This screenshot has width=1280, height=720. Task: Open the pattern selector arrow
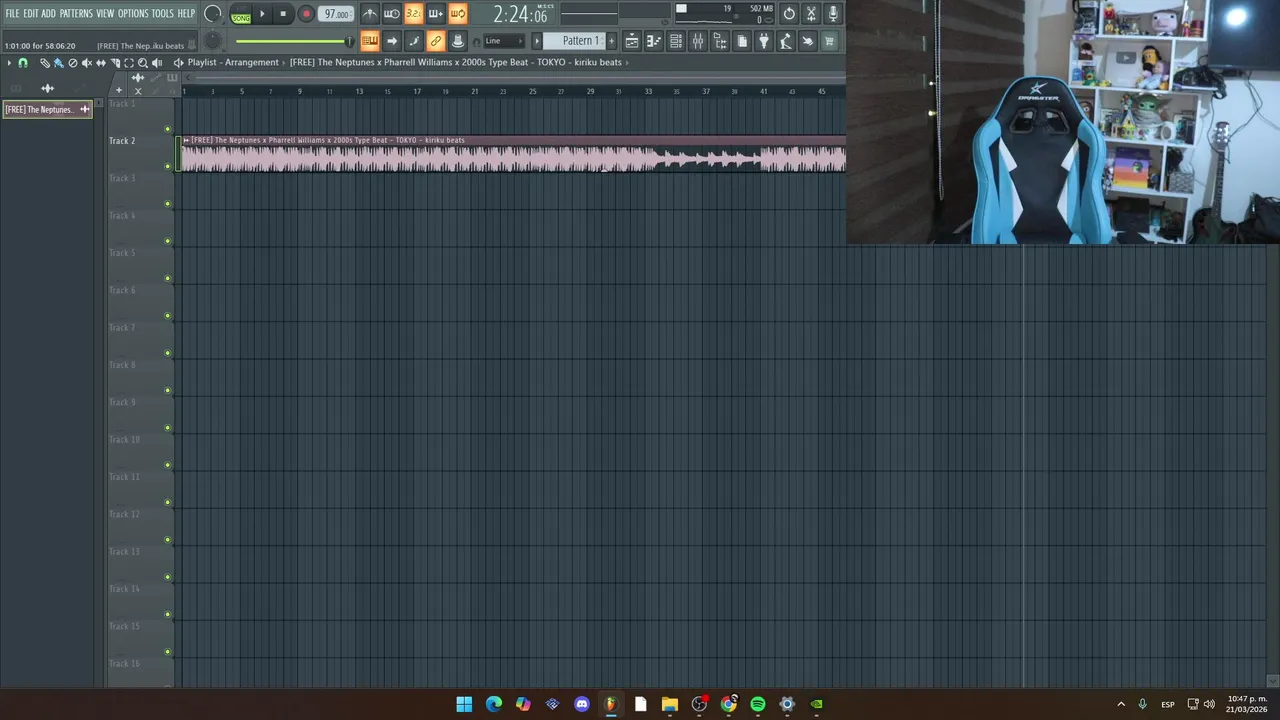[537, 41]
